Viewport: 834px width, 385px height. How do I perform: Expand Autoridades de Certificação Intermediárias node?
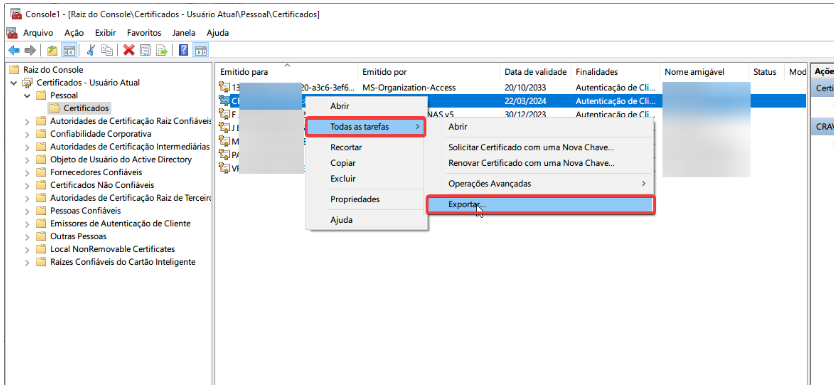pos(27,147)
